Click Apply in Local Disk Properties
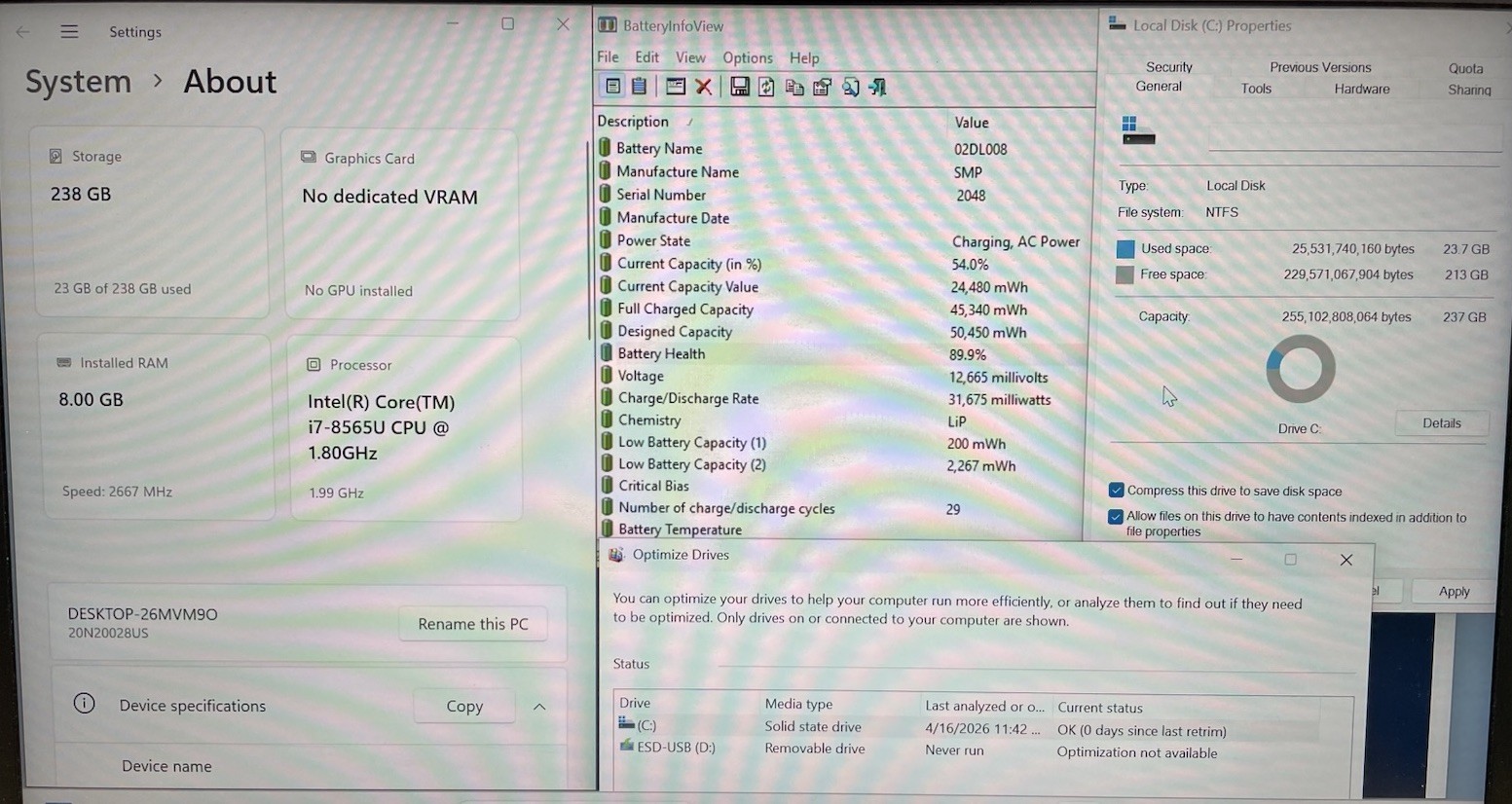 point(1454,591)
